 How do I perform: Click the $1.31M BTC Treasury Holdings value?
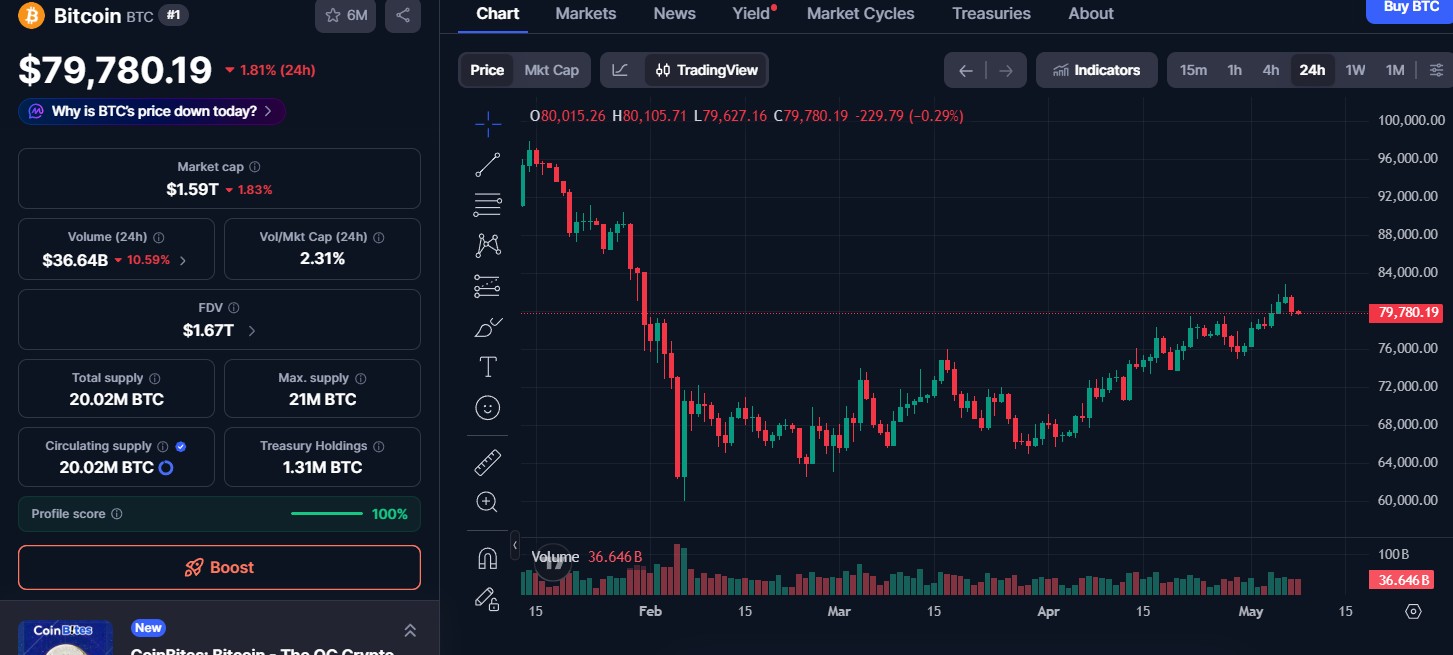(x=322, y=467)
